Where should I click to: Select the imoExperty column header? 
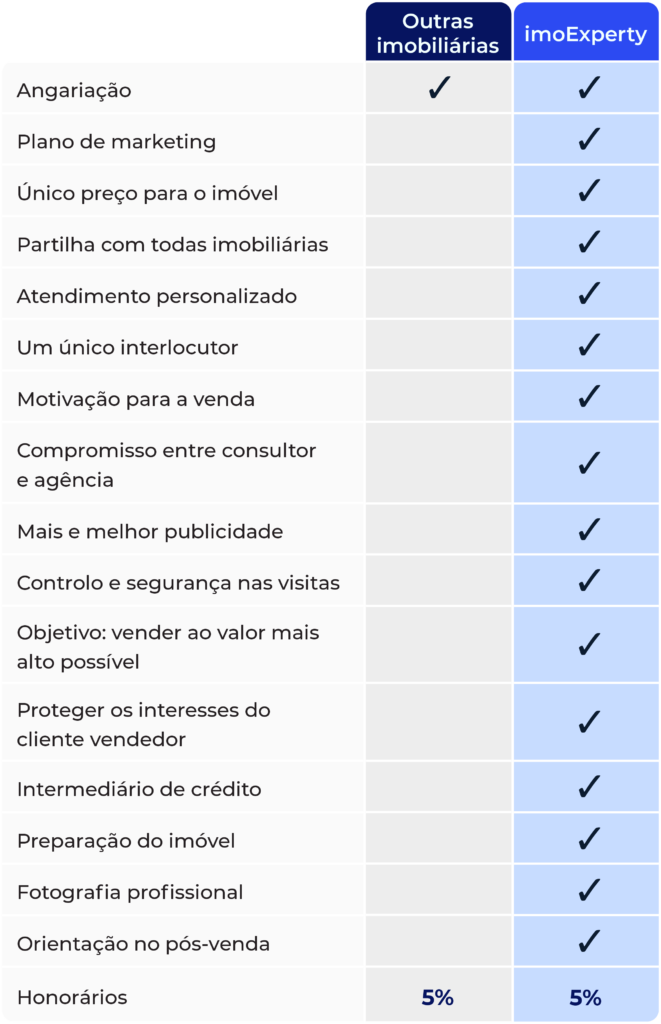586,34
